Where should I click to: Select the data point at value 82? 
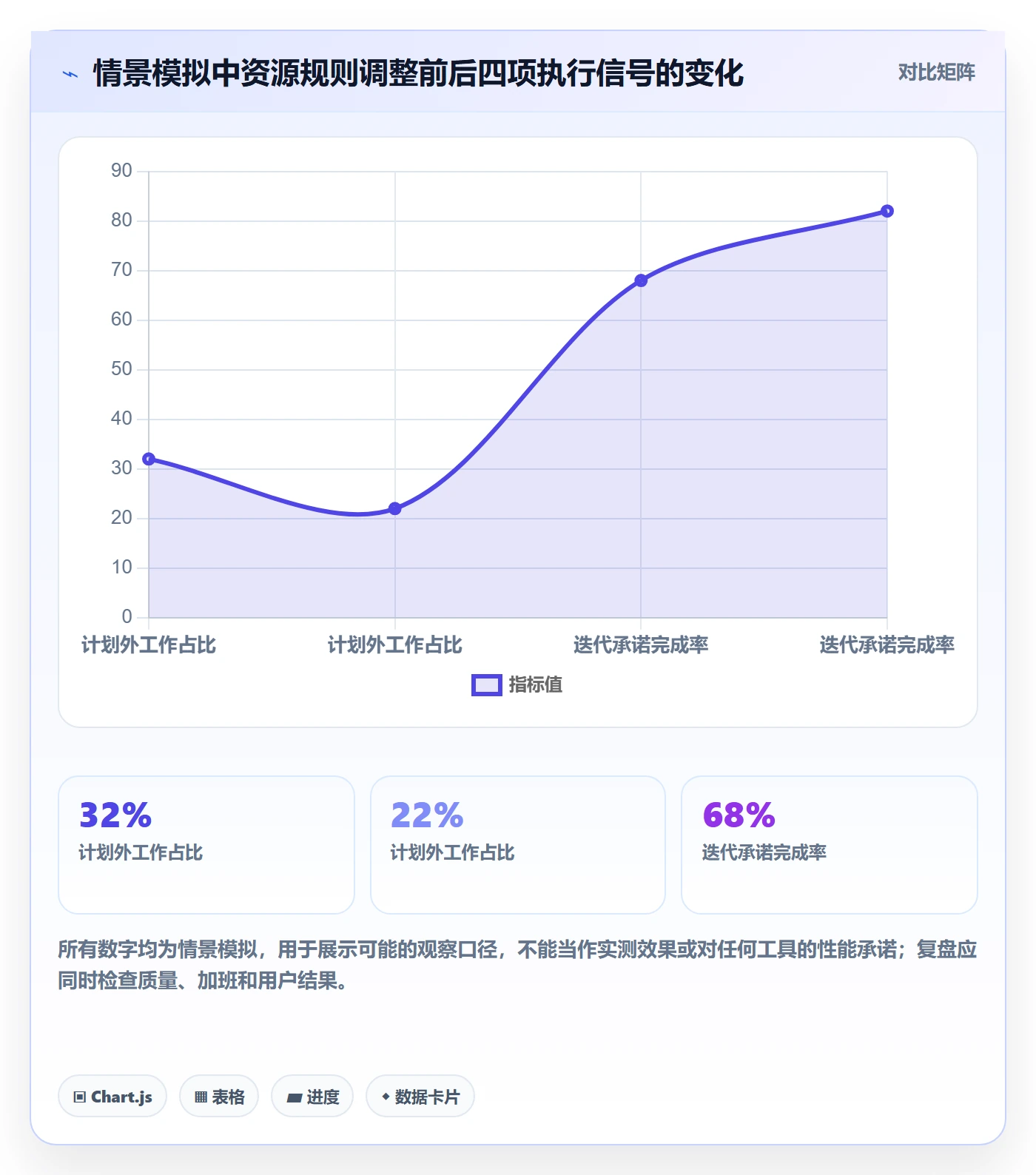tap(887, 211)
